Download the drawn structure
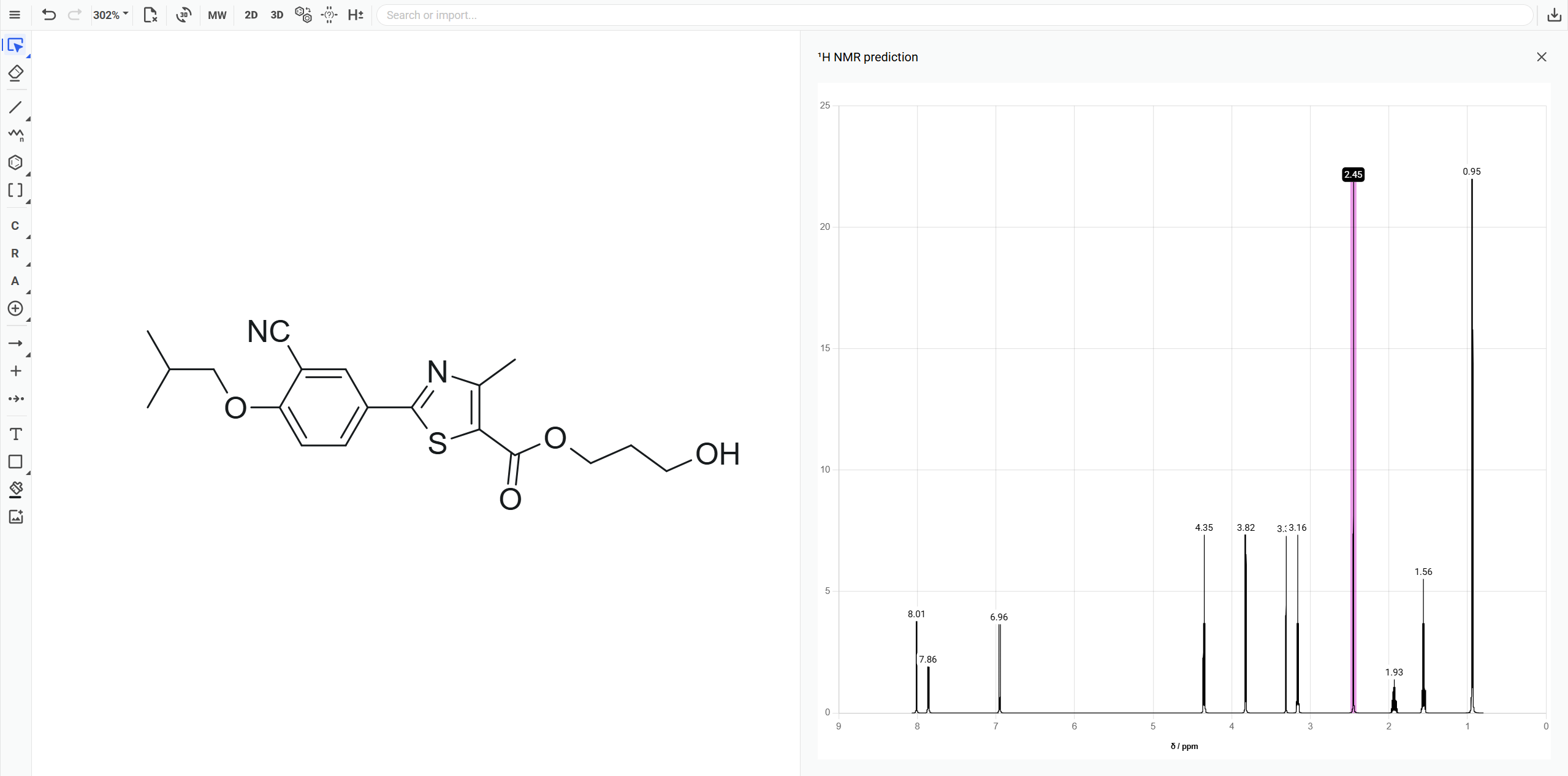Image resolution: width=1568 pixels, height=776 pixels. (1554, 15)
